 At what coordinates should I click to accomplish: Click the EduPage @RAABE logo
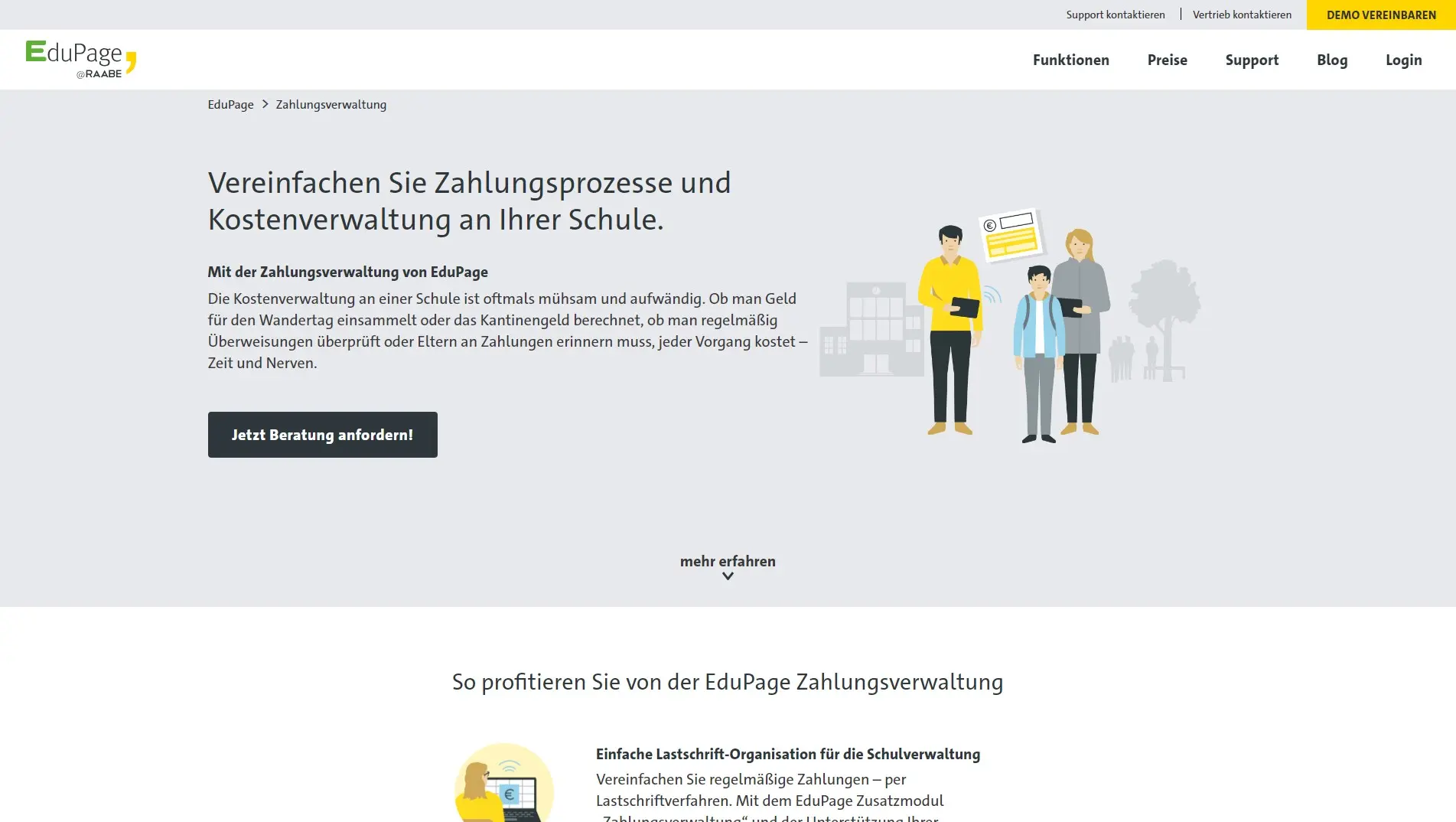(x=81, y=59)
